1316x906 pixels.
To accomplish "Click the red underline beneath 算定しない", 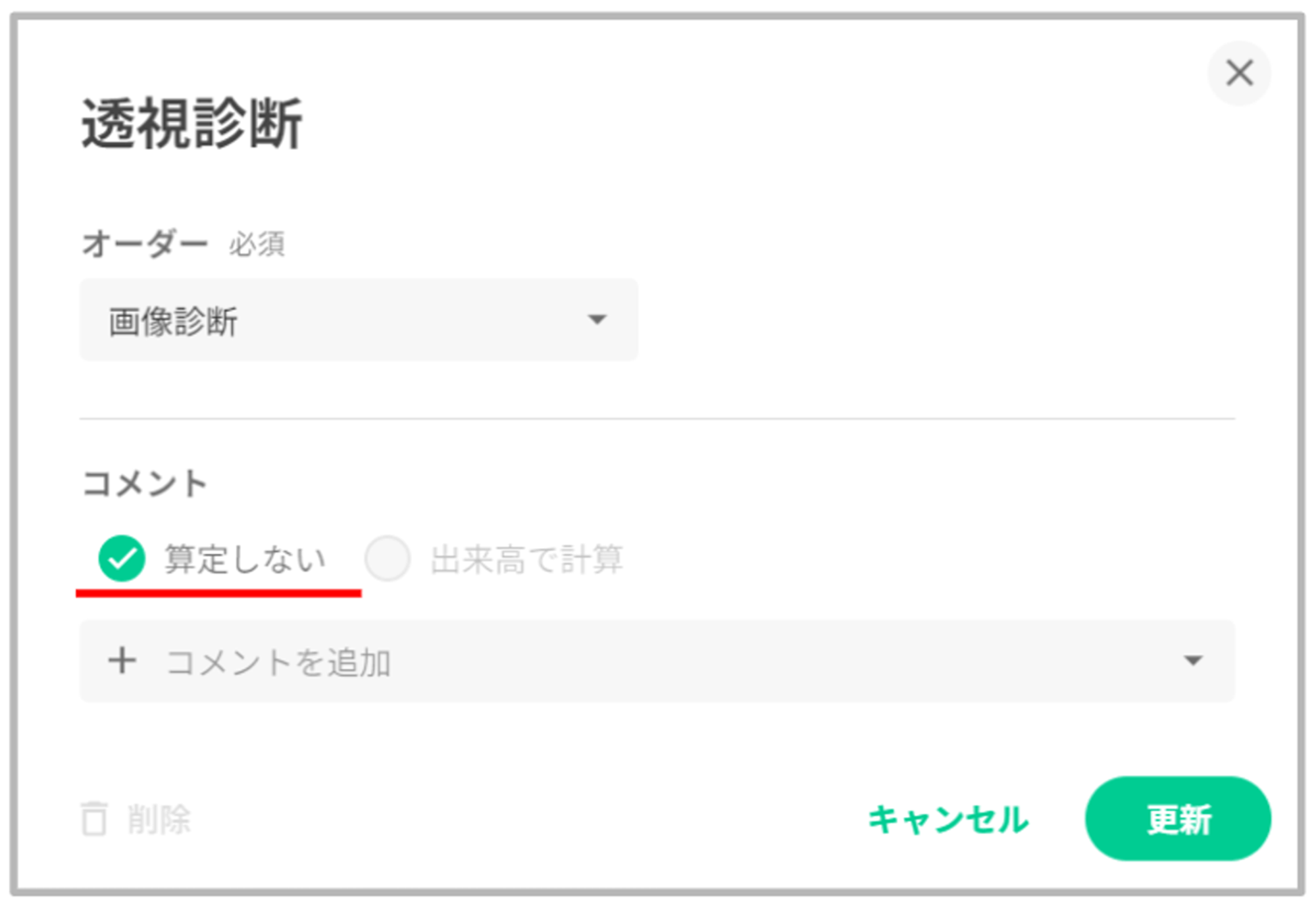I will (x=218, y=593).
